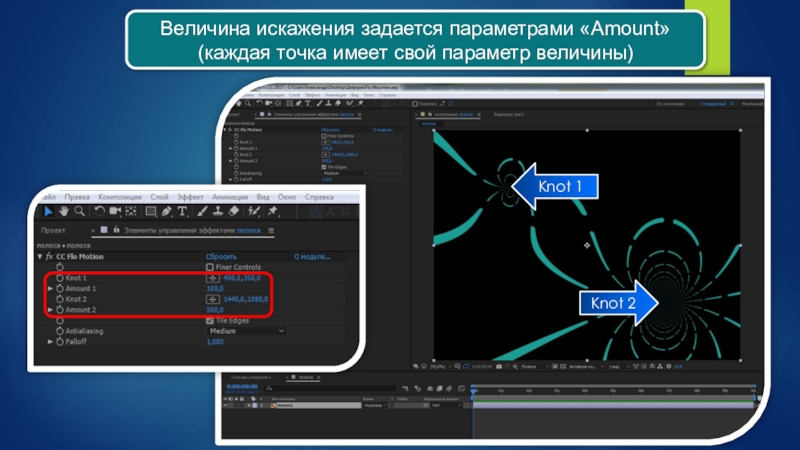Viewport: 800px width, 450px height.
Task: Toggle Amount 2 stopwatch in enlarged inset
Action: coord(60,310)
